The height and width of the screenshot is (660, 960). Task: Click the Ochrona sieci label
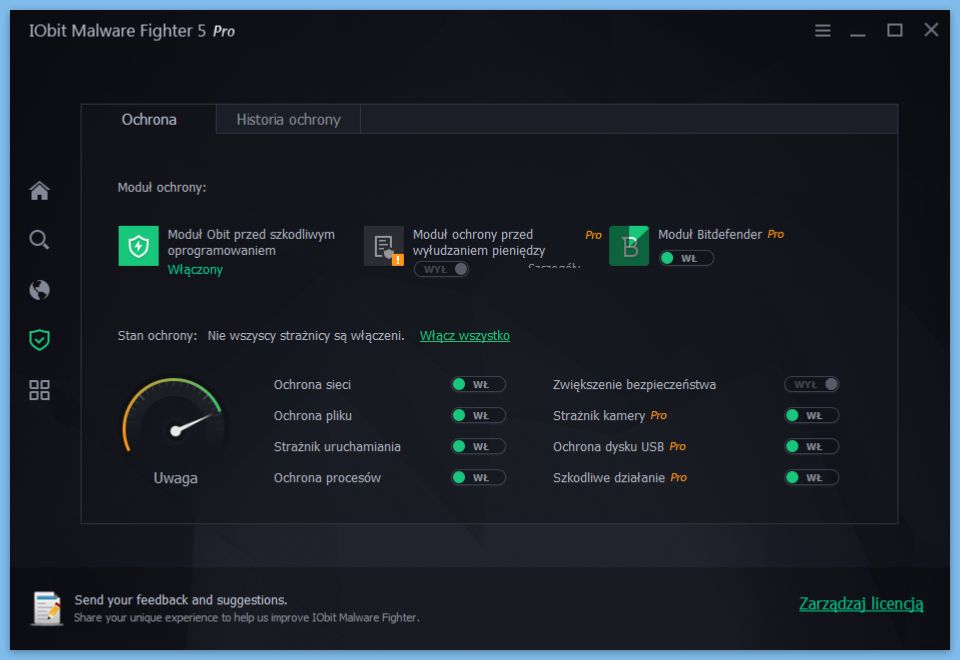[x=312, y=384]
